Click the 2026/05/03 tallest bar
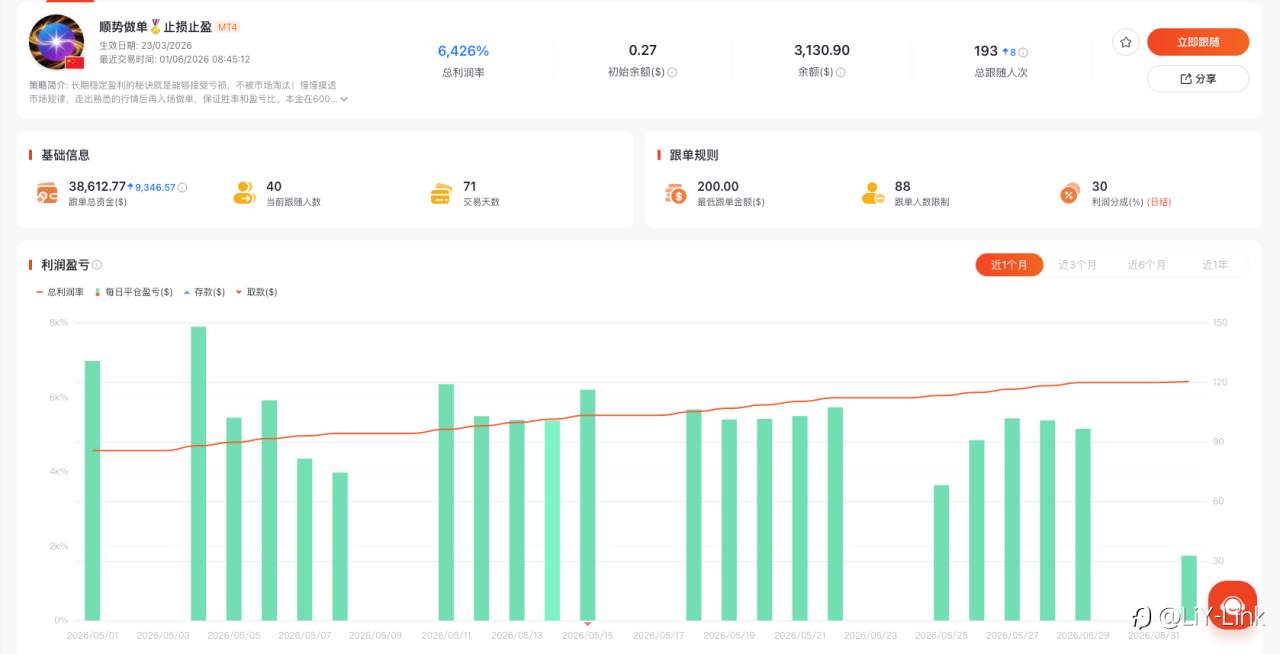This screenshot has width=1280, height=654. click(x=198, y=473)
